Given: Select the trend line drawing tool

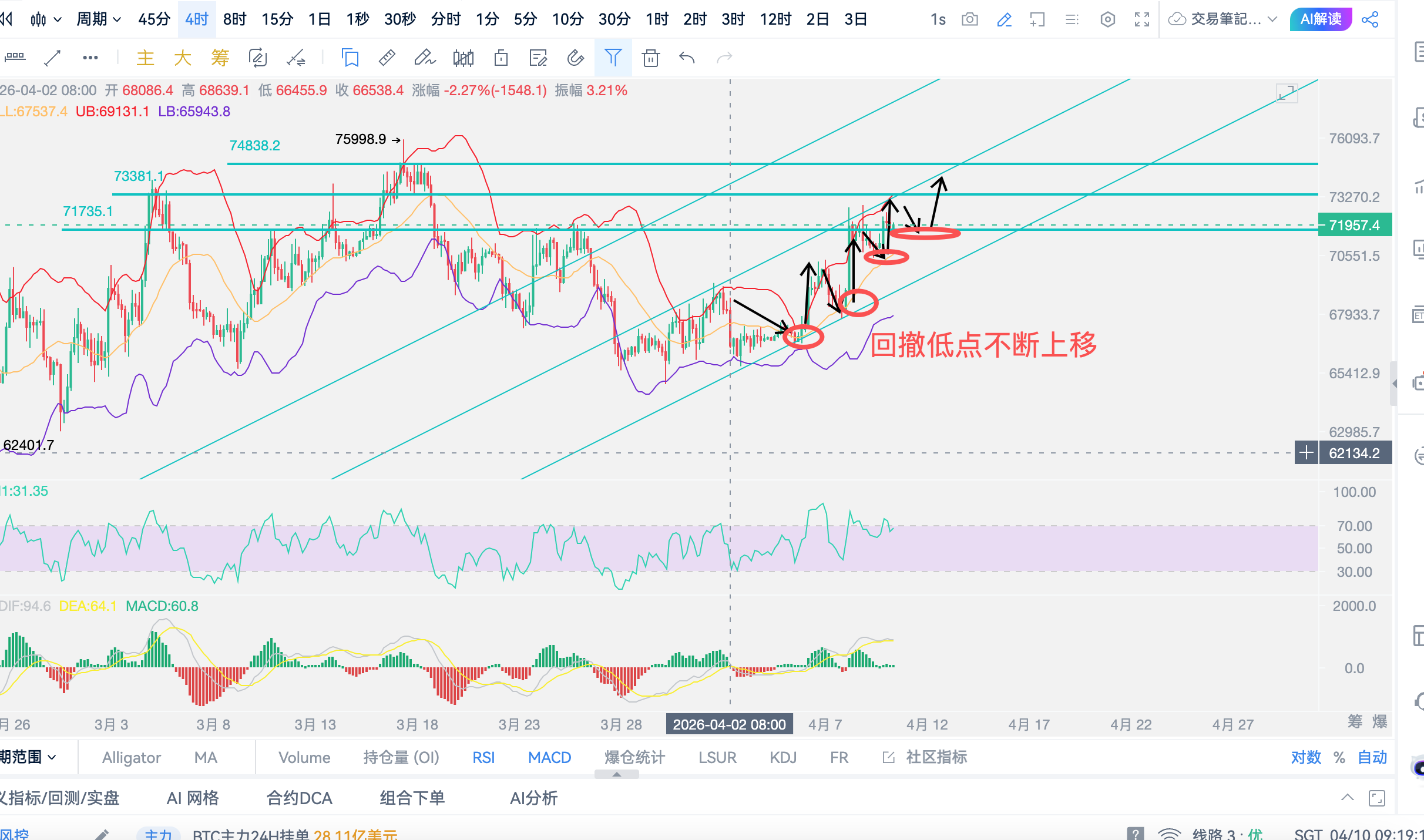Looking at the screenshot, I should pyautogui.click(x=53, y=58).
